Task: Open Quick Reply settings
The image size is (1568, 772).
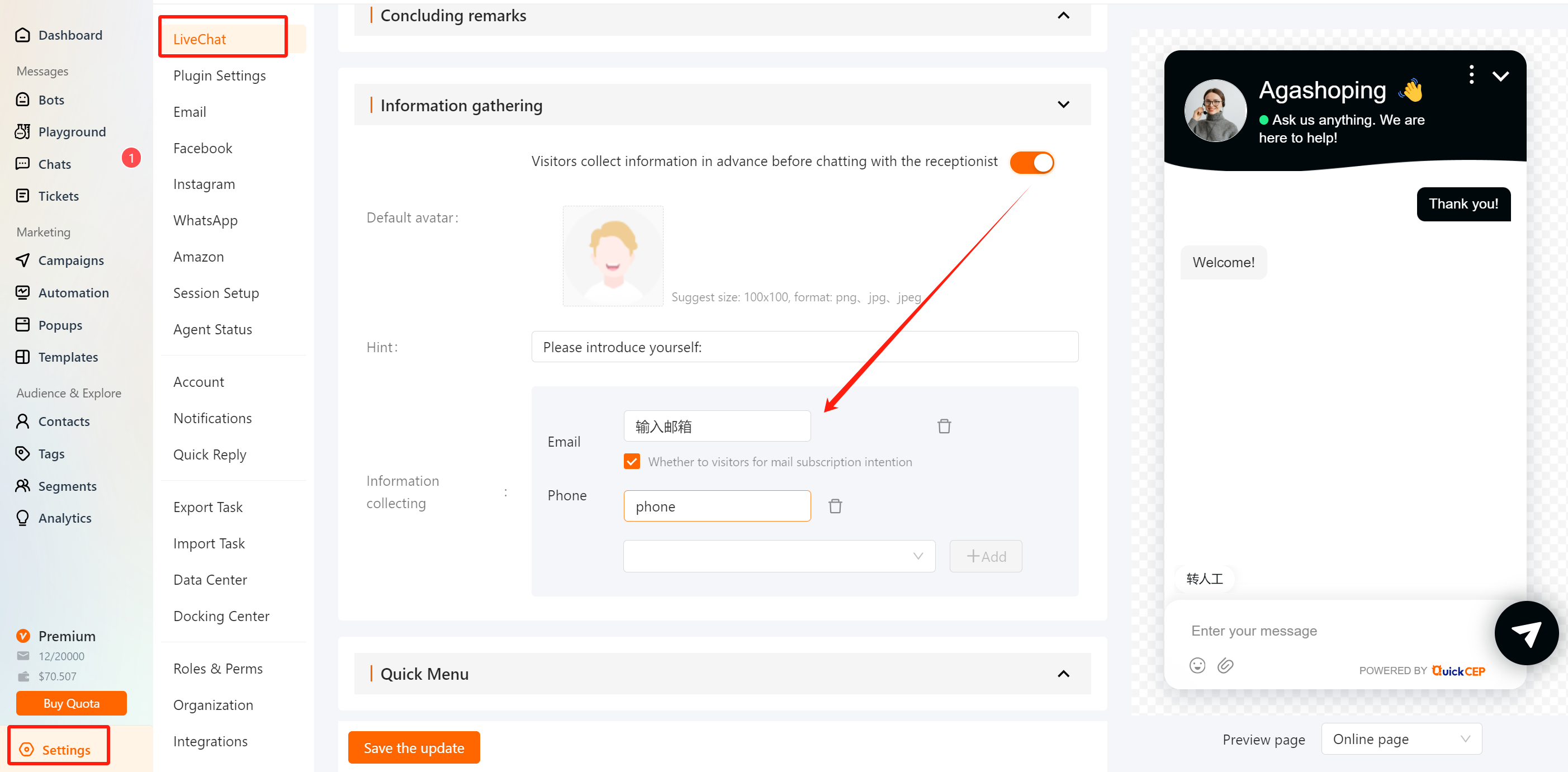Action: click(x=210, y=455)
